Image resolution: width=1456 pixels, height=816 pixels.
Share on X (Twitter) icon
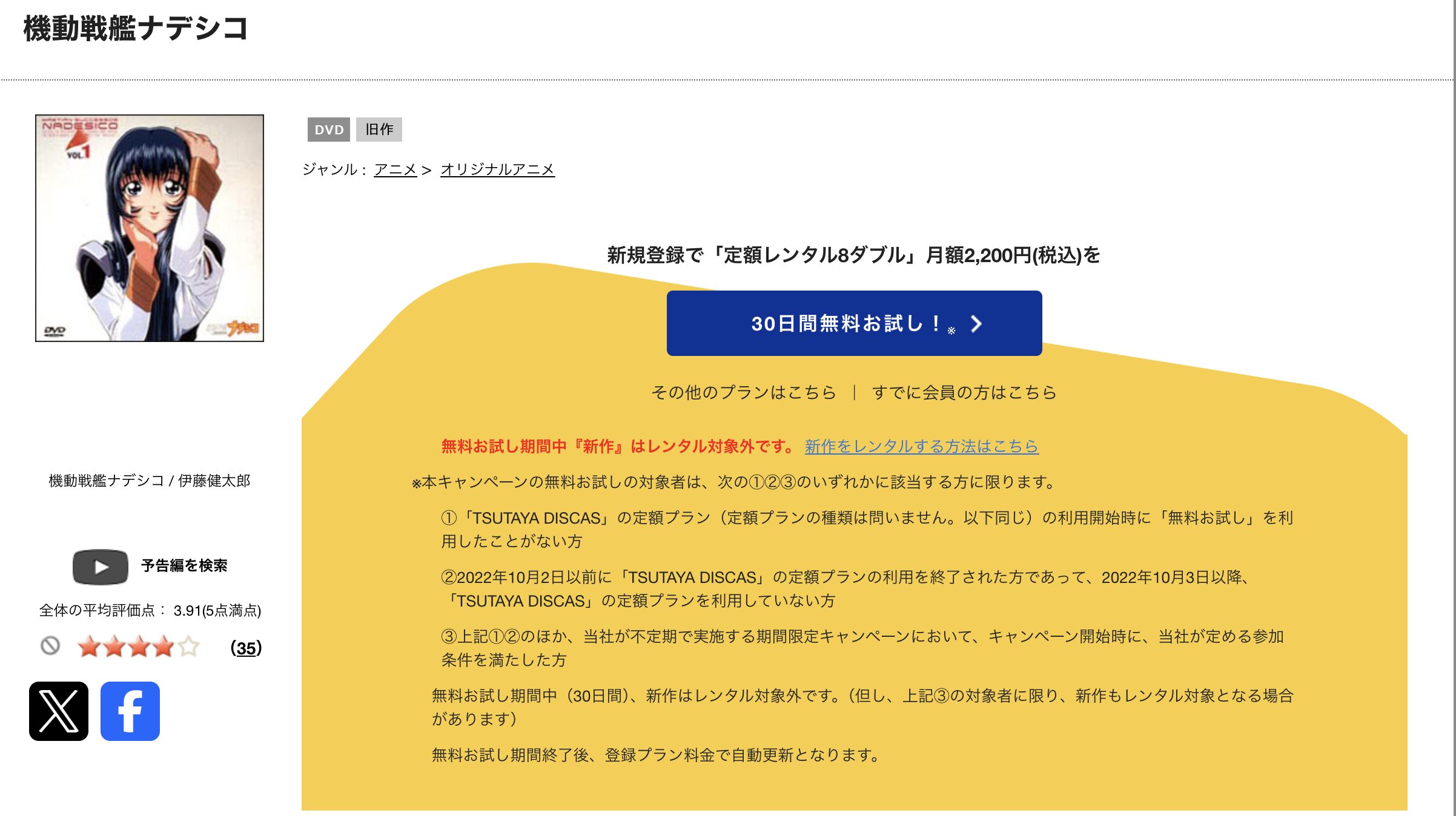click(59, 711)
